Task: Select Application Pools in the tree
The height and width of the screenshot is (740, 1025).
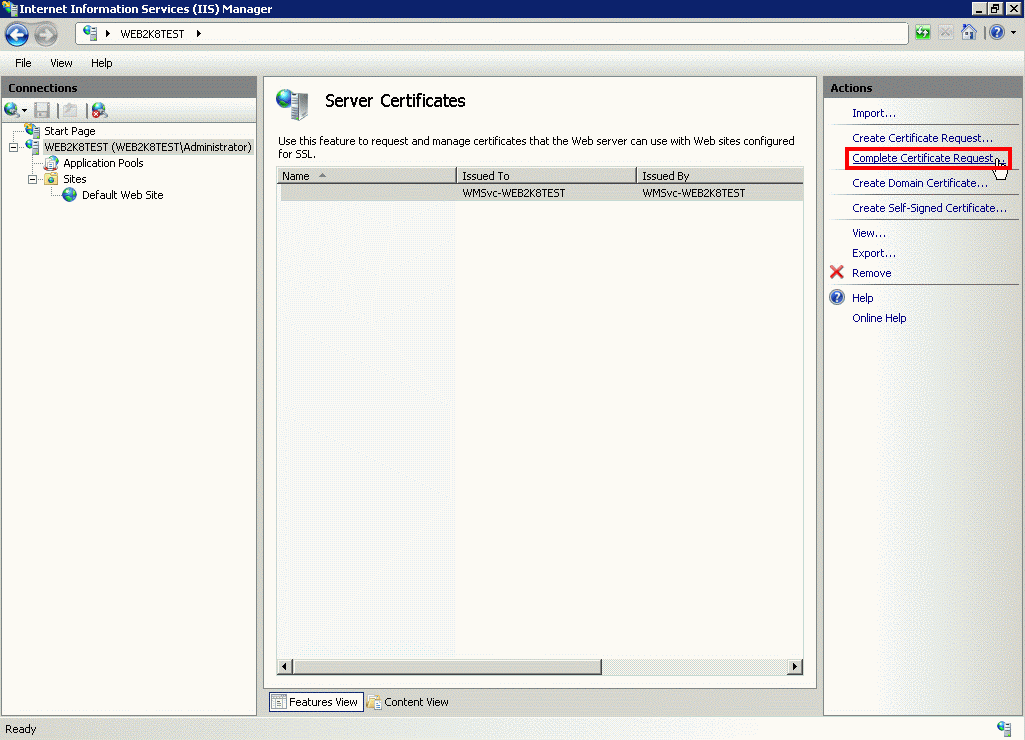Action: [x=103, y=163]
